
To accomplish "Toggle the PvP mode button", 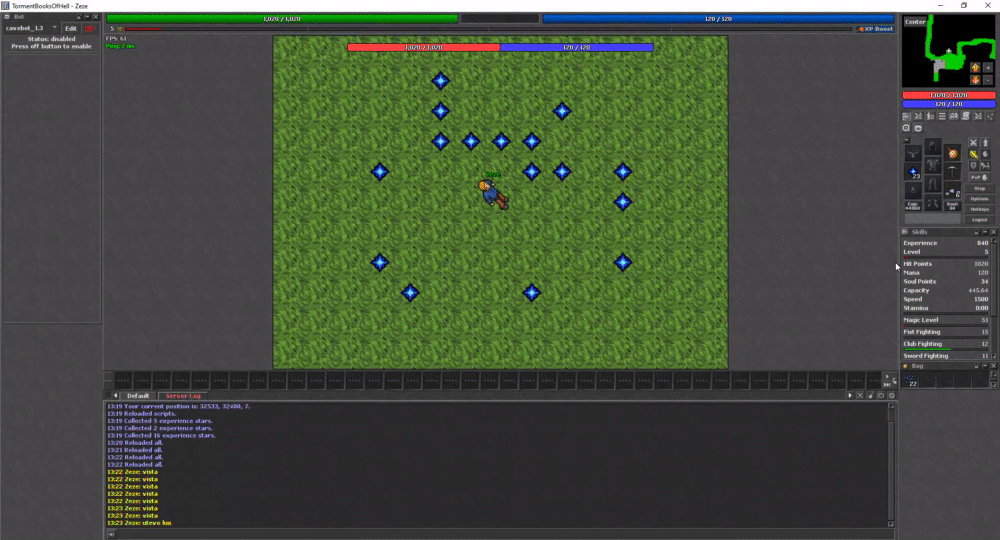I will (980, 177).
